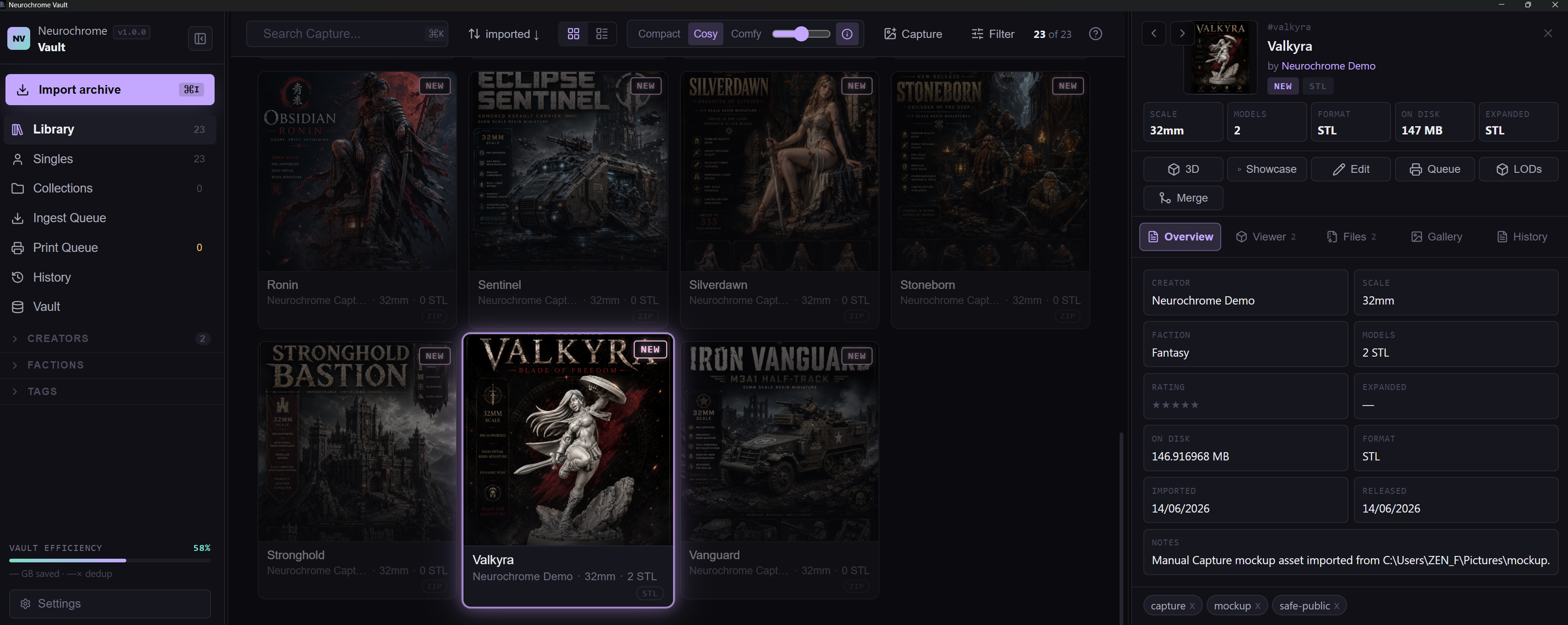Click the Valkyra header thumbnail
The height and width of the screenshot is (625, 1568).
click(x=1220, y=58)
